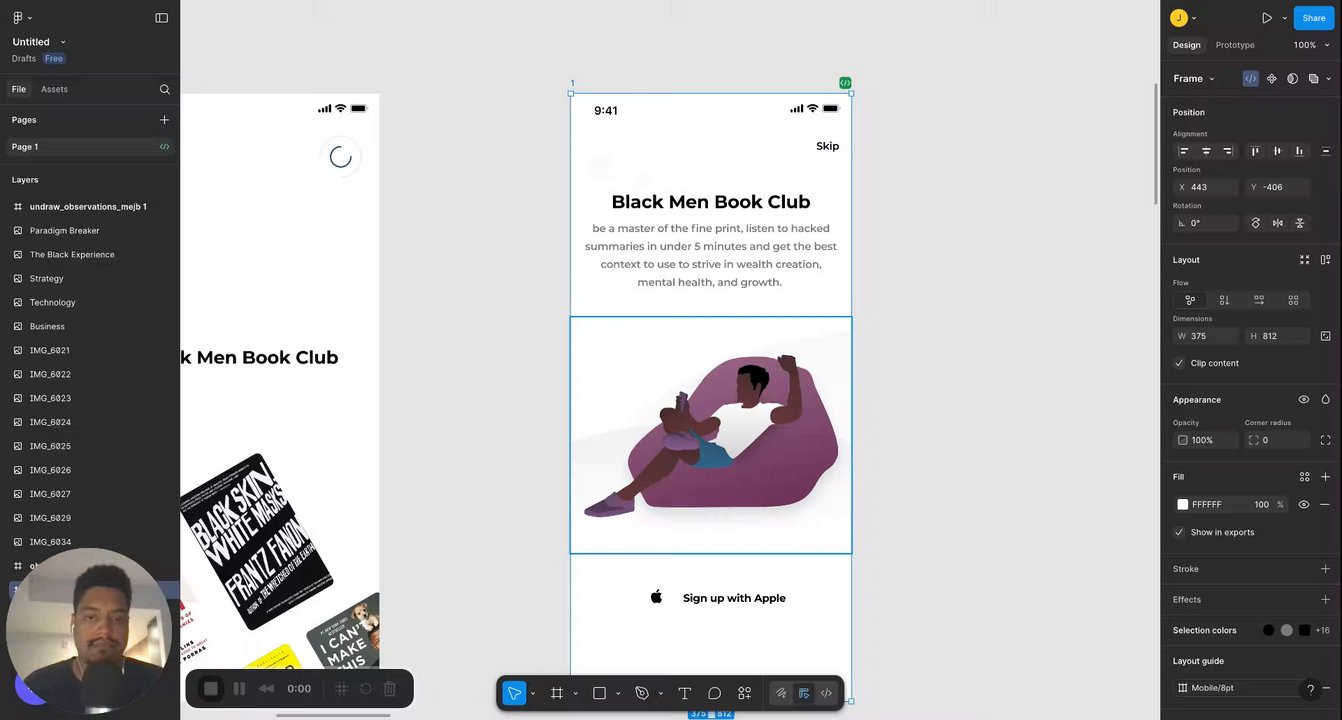Screen dimensions: 1342x720
Task: Click the create component icon
Action: pos(1272,78)
